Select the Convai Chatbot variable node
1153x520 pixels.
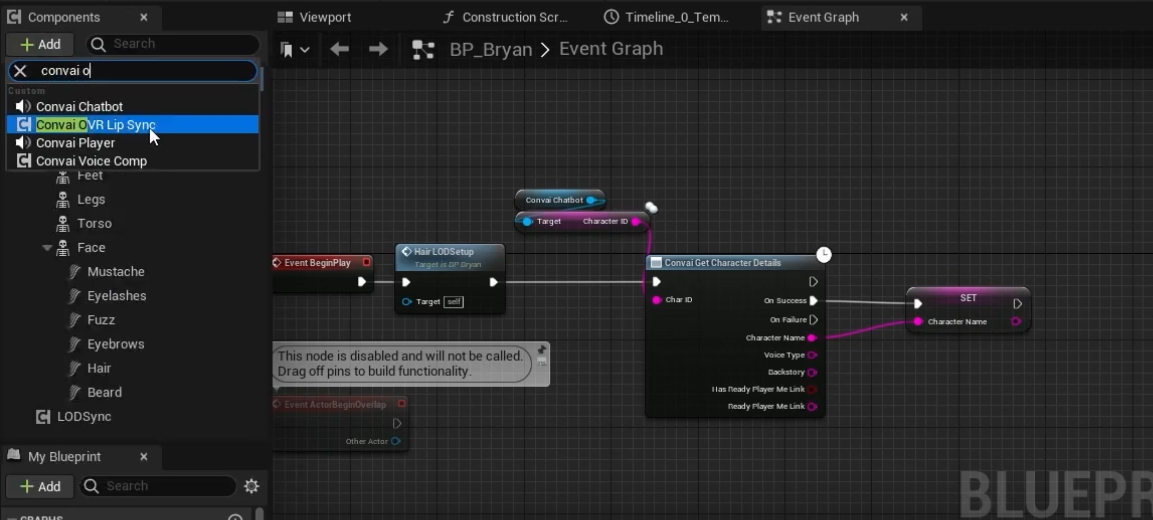[560, 200]
